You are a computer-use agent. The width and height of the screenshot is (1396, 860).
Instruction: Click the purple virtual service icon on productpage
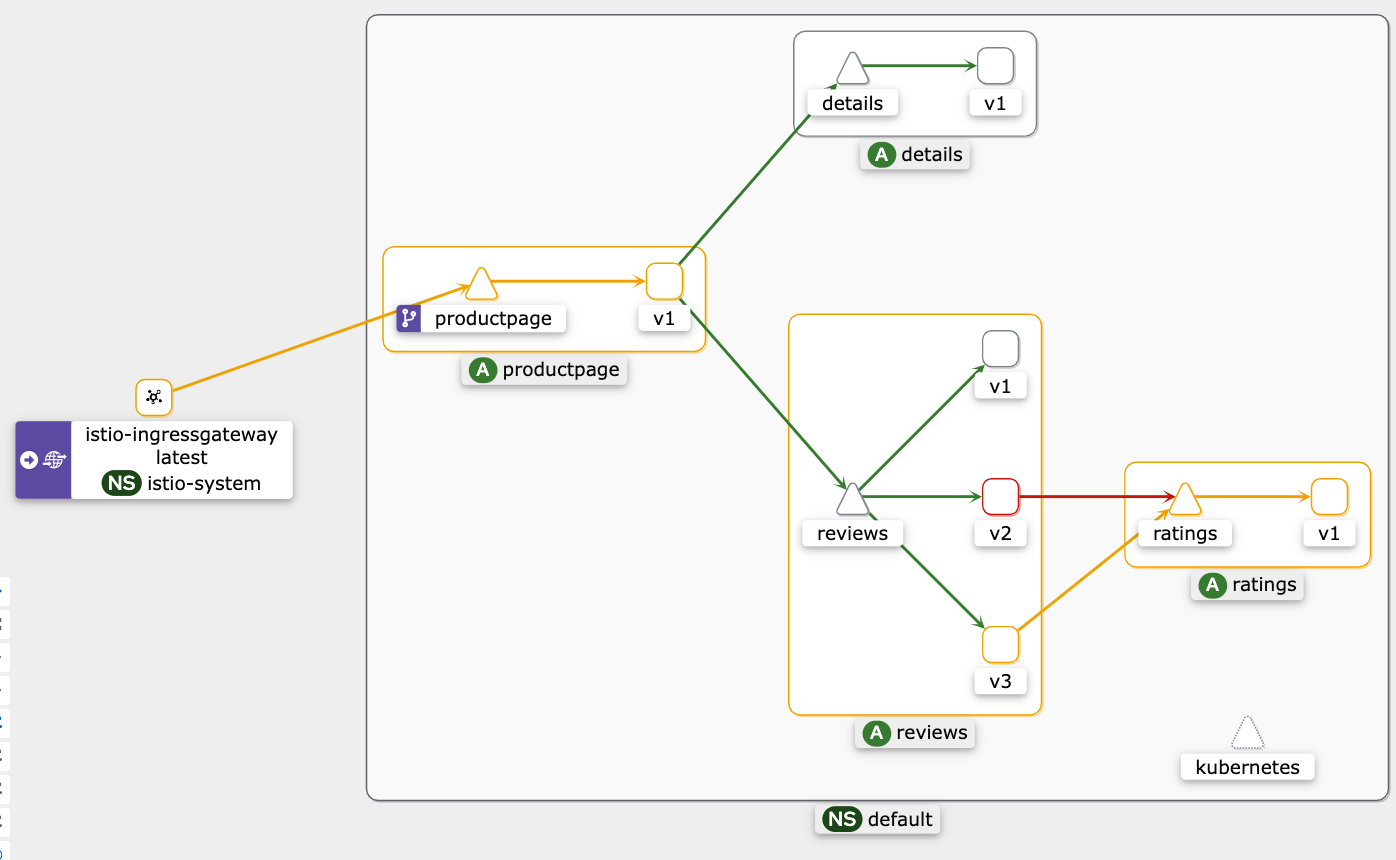(408, 319)
